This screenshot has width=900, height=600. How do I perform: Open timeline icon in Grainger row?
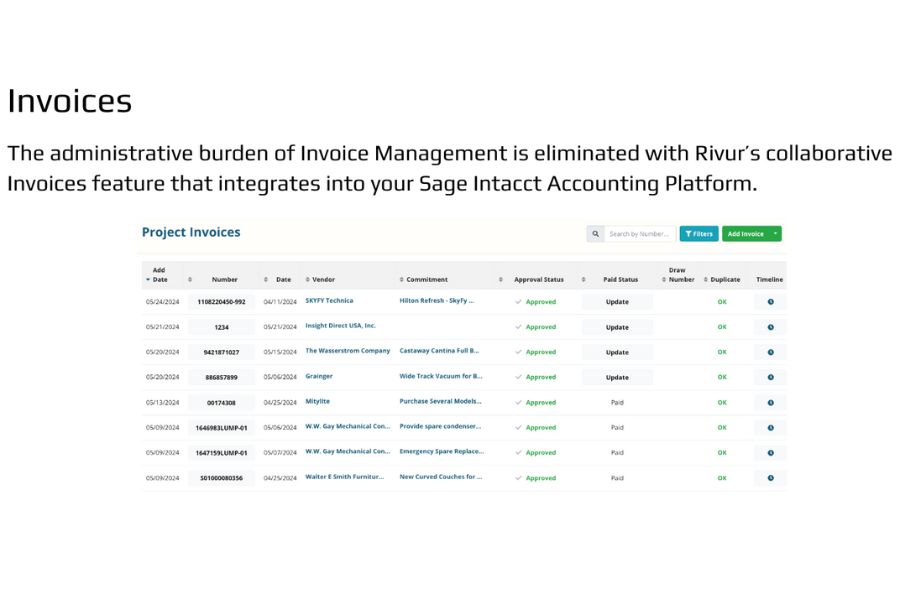click(x=770, y=377)
